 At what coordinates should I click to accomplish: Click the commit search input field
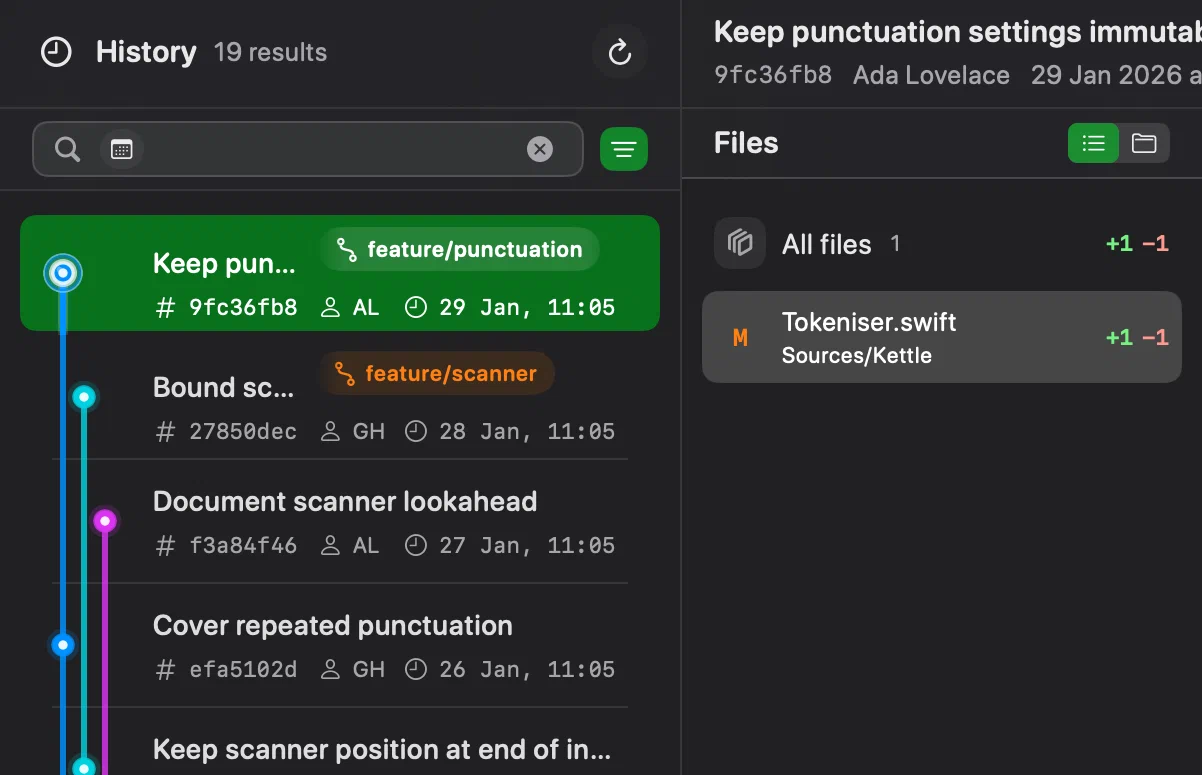coord(308,149)
